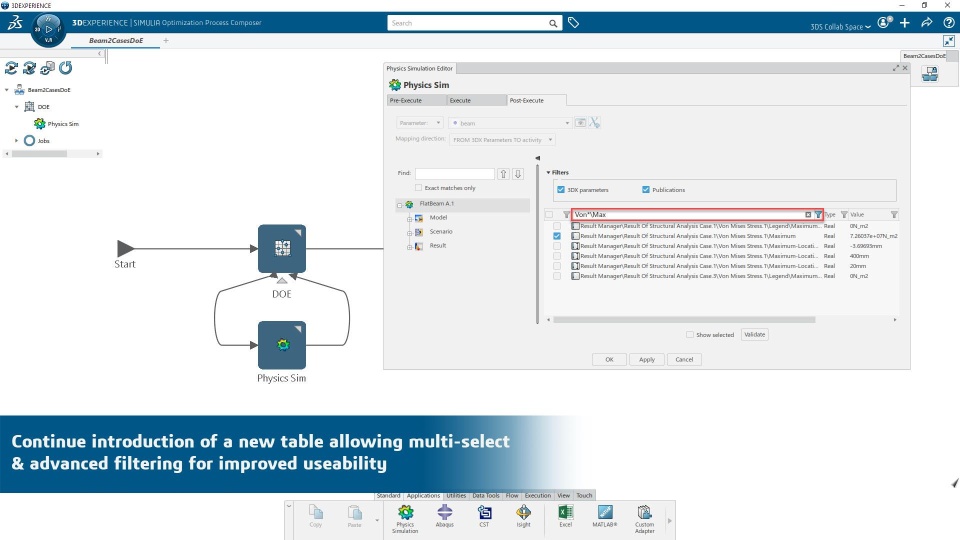Click the search magnifier icon
The width and height of the screenshot is (960, 540).
point(553,23)
